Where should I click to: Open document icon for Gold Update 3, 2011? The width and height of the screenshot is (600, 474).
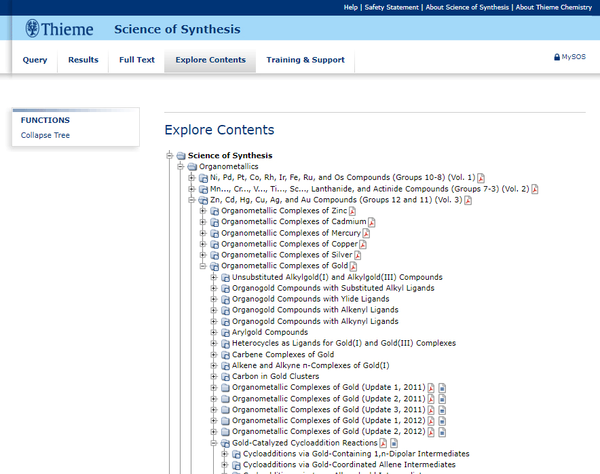point(442,410)
